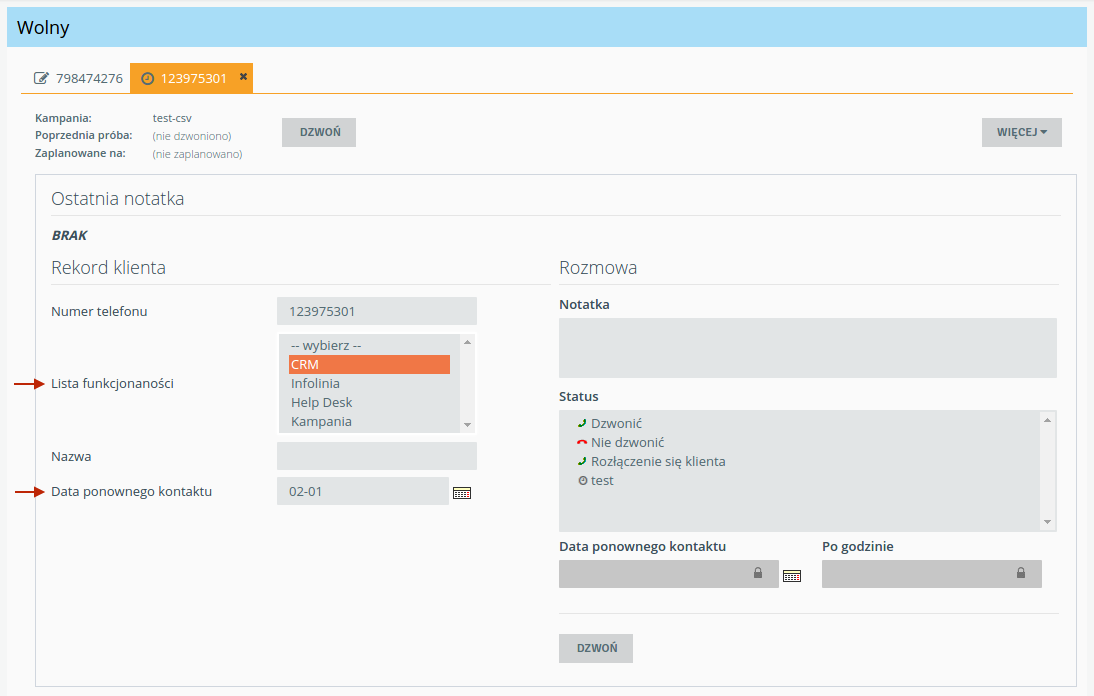
Task: Click the bottom DZWOŃ button
Action: pyautogui.click(x=596, y=648)
